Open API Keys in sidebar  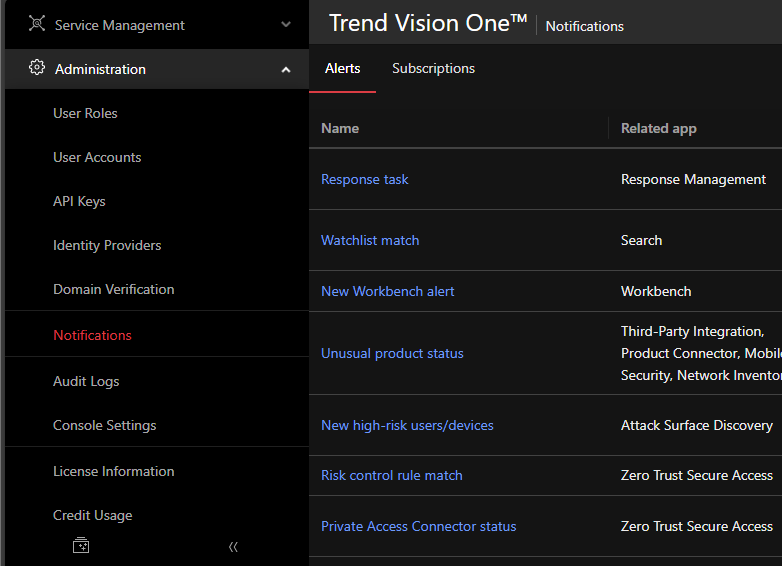click(x=79, y=201)
